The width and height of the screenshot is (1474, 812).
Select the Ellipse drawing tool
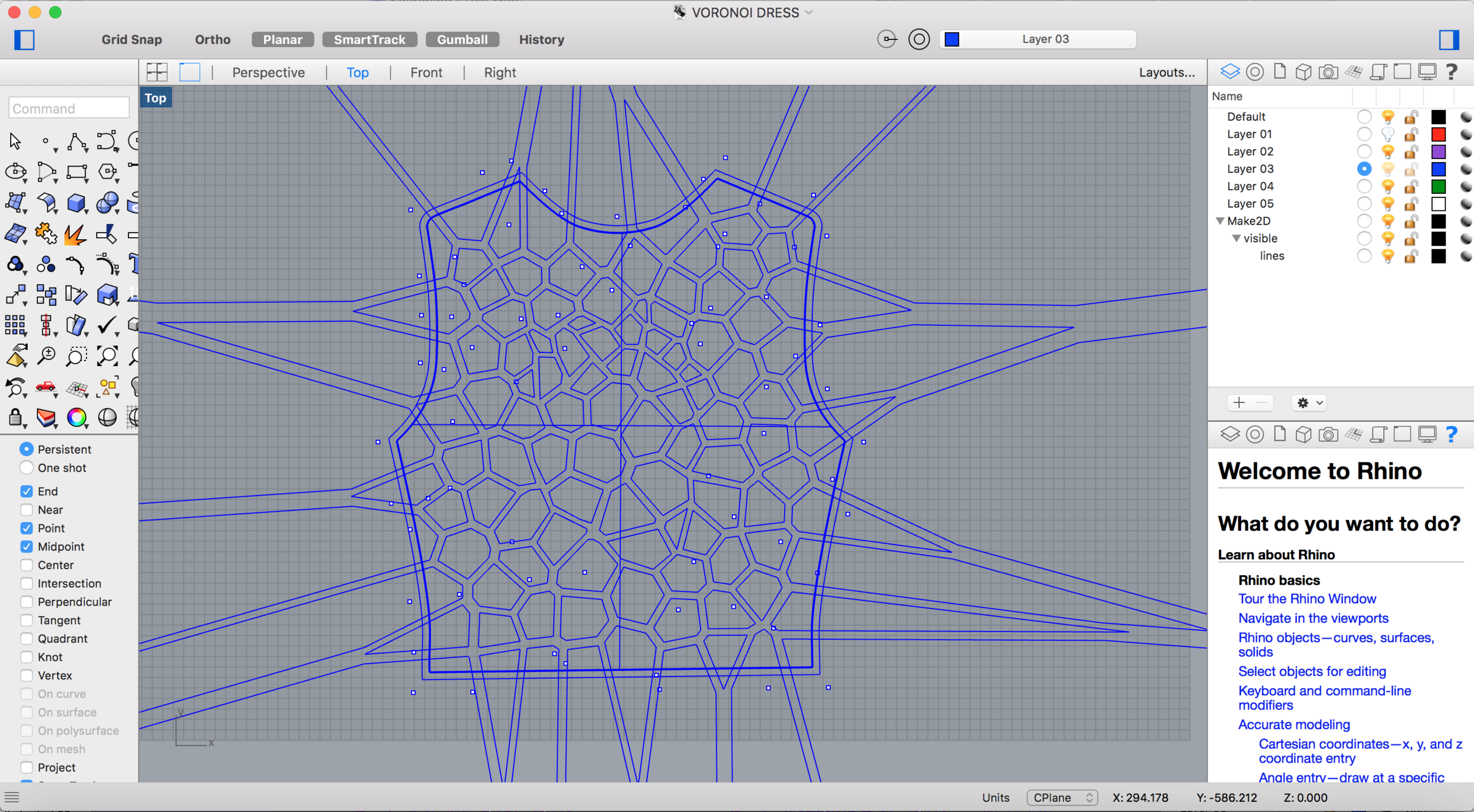pyautogui.click(x=15, y=172)
